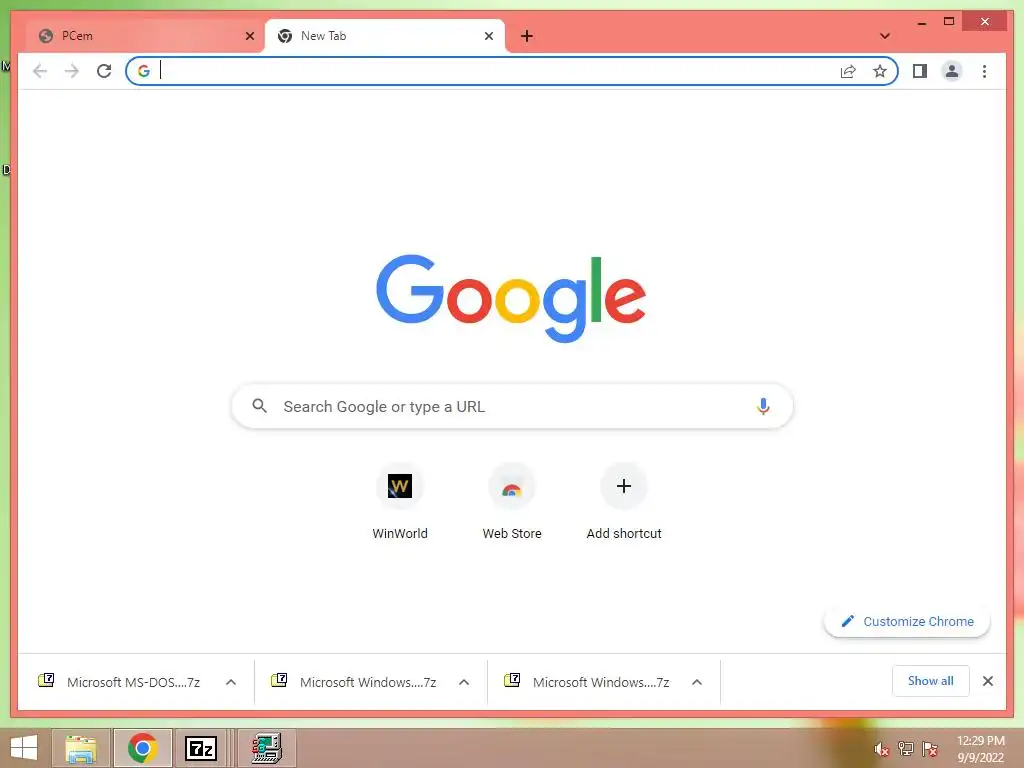Expand options for the last Microsoft Windows....7z download
Viewport: 1024px width, 768px height.
697,682
